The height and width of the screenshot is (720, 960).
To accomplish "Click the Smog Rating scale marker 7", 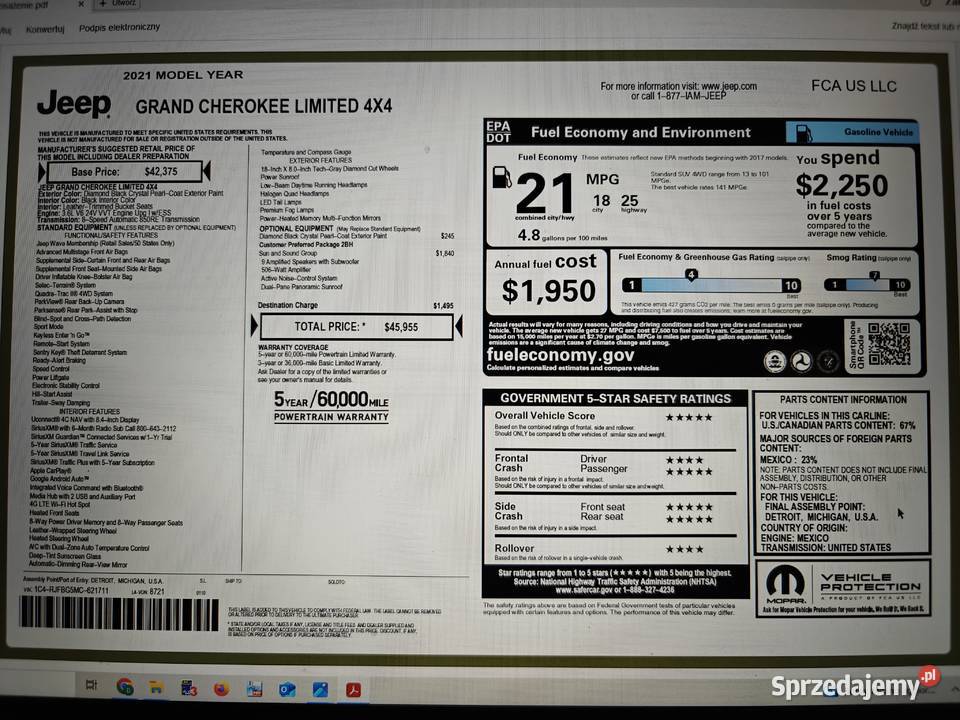I will pyautogui.click(x=875, y=276).
